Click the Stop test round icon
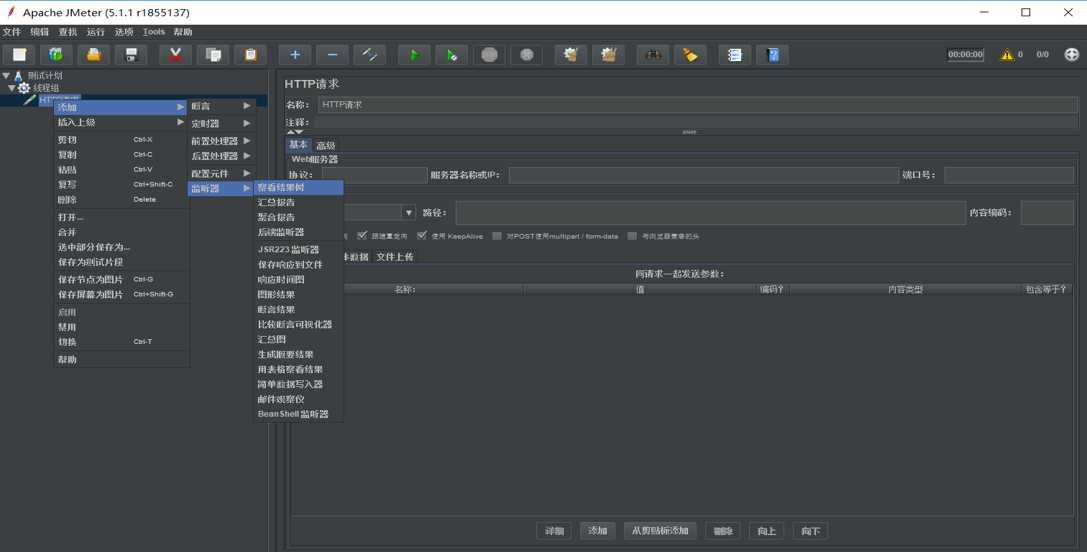This screenshot has width=1087, height=552. pos(489,55)
